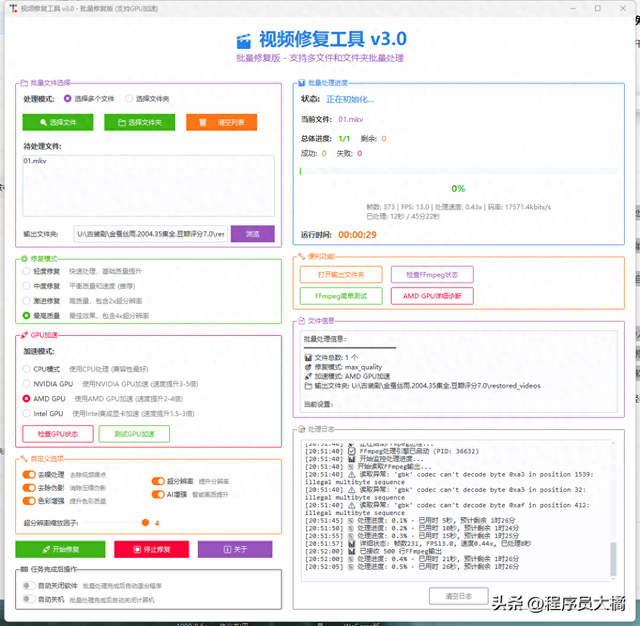Click the green 开始修复 button
The width and height of the screenshot is (640, 626).
click(60, 549)
